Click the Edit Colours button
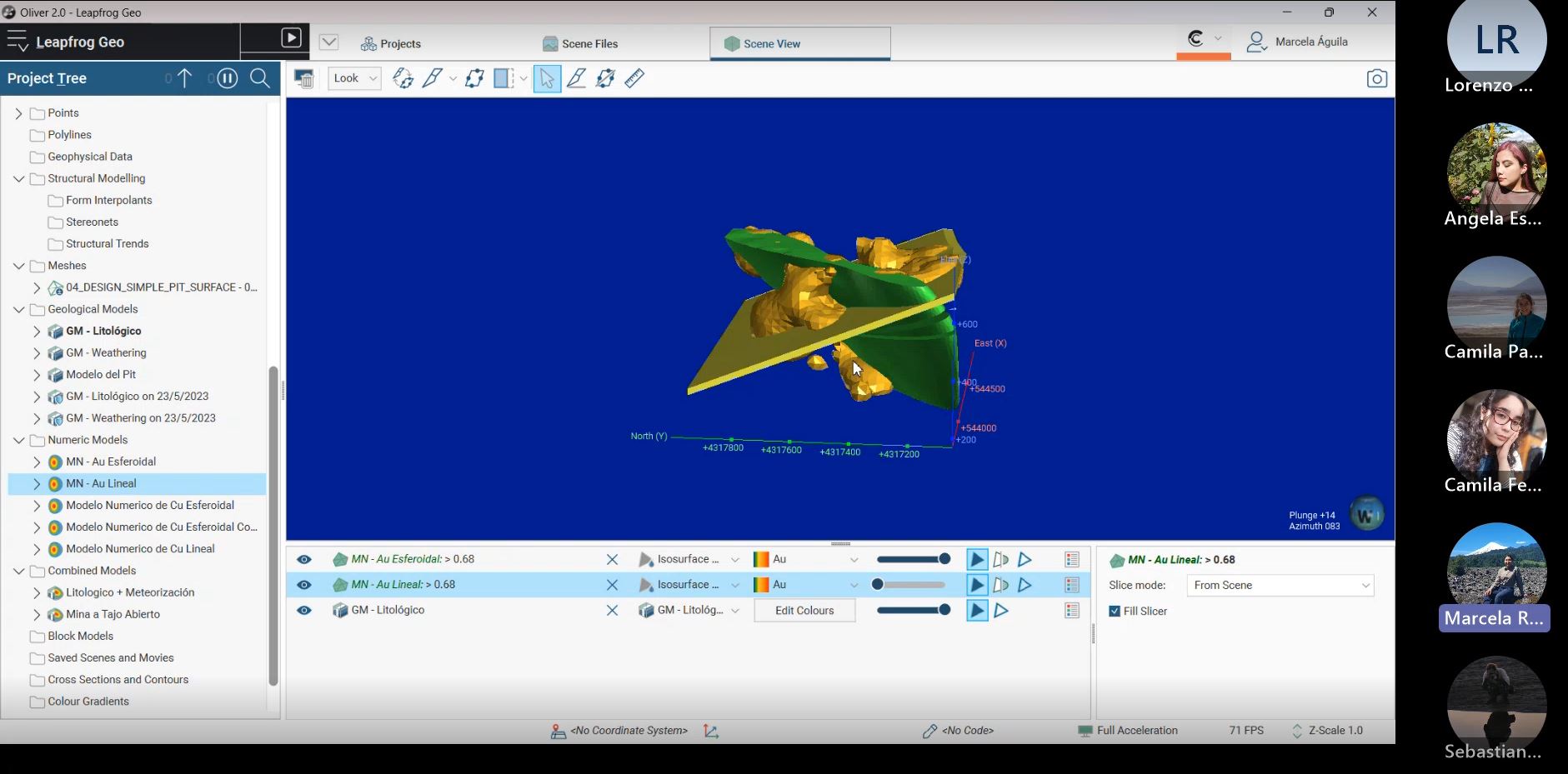 804,611
